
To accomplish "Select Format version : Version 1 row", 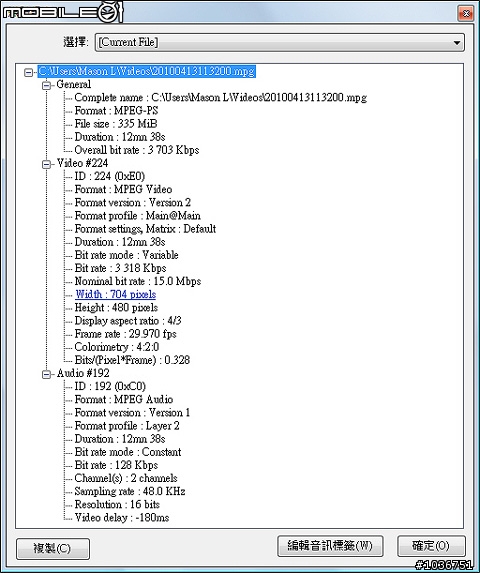I will (132, 413).
